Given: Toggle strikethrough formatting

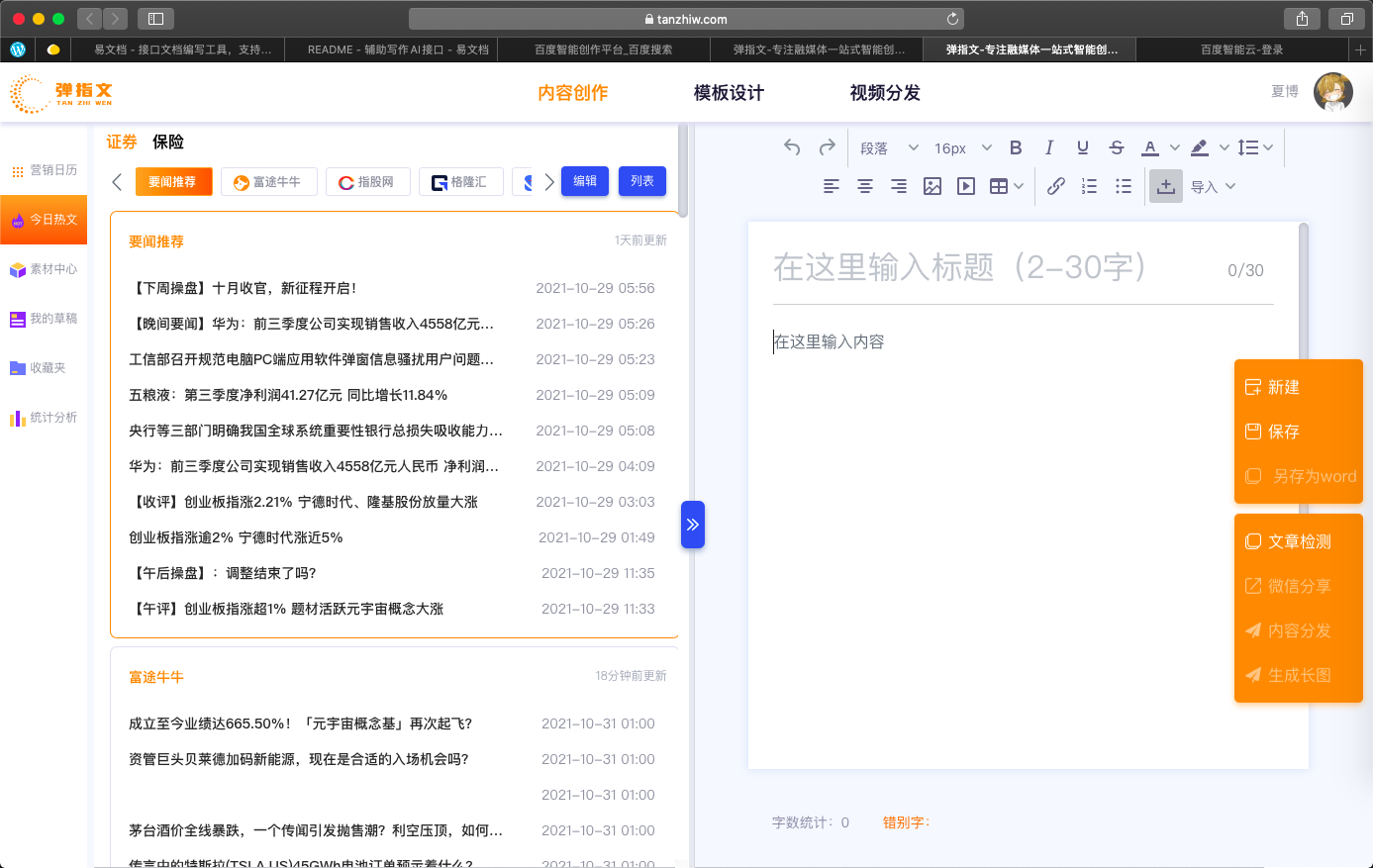Looking at the screenshot, I should pyautogui.click(x=1117, y=147).
